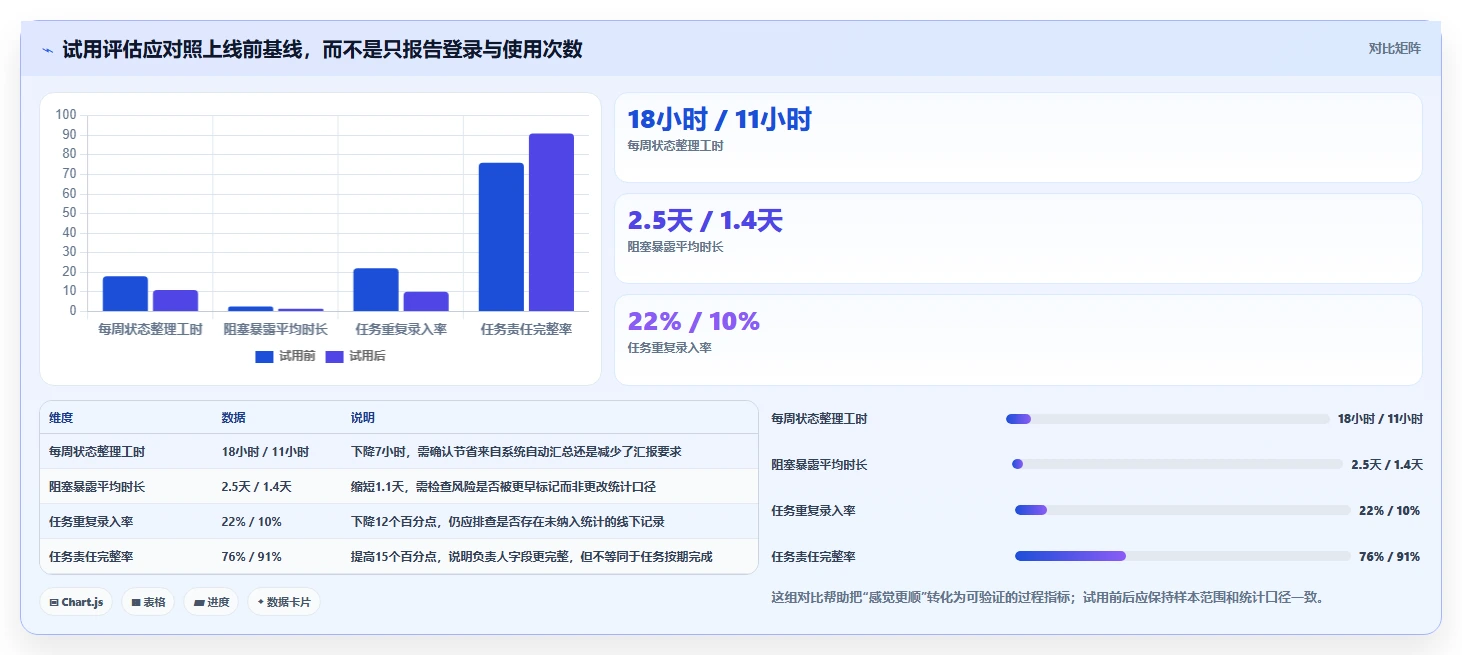Viewport: 1462px width, 655px height.
Task: Click the 数据卡片 tag chip
Action: pos(284,602)
